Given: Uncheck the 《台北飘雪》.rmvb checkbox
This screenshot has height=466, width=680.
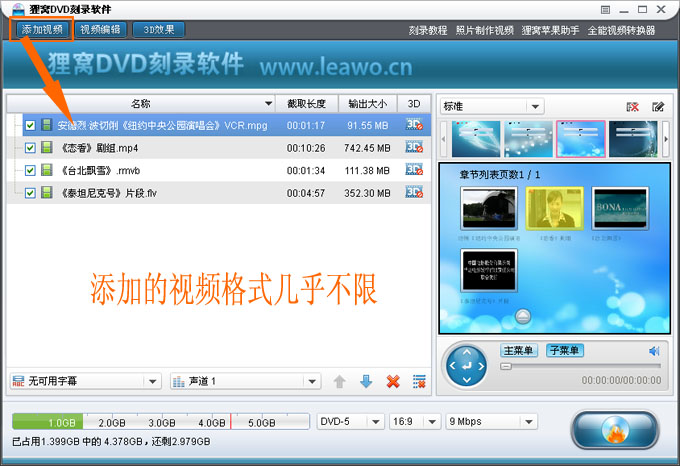Looking at the screenshot, I should coord(30,170).
